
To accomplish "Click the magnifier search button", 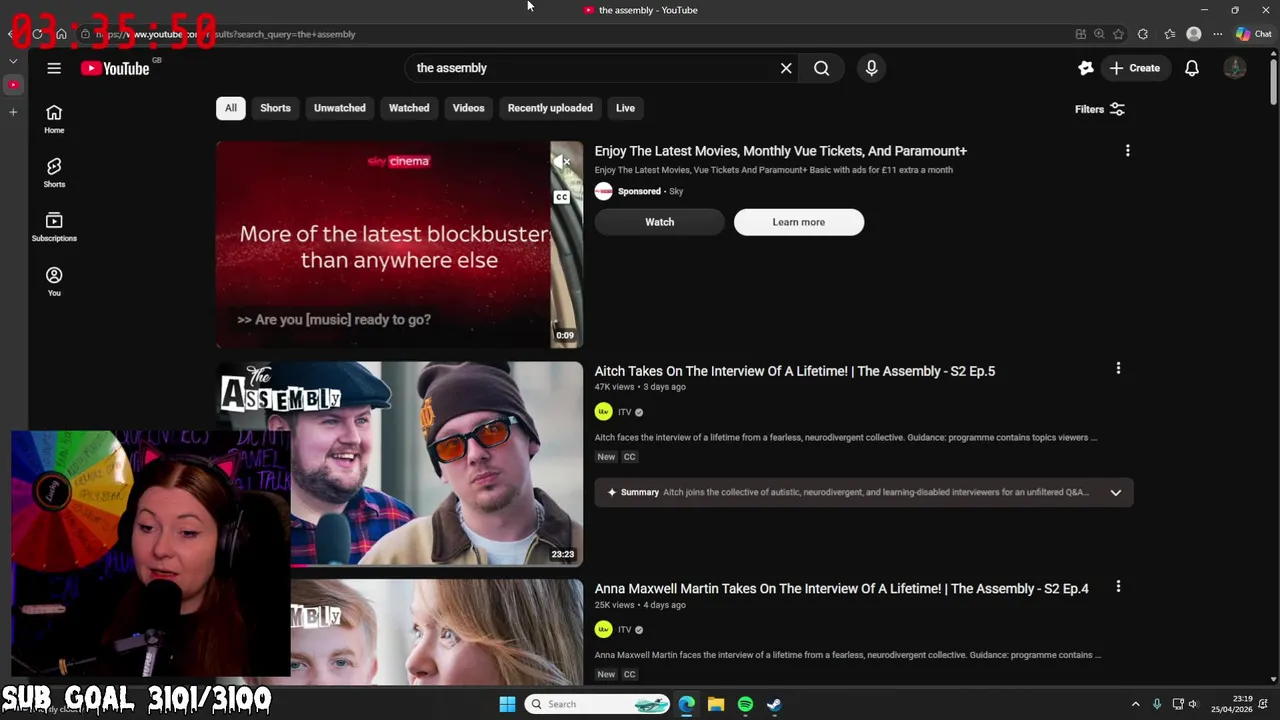I will point(821,68).
